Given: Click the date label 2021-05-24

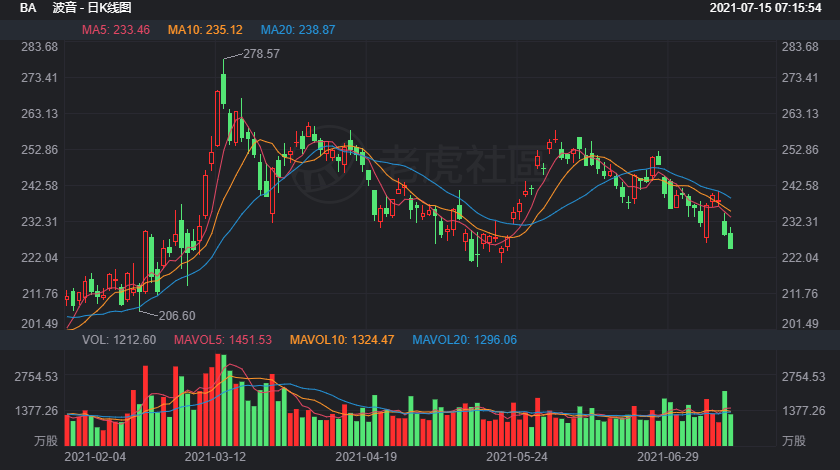Looking at the screenshot, I should [517, 457].
